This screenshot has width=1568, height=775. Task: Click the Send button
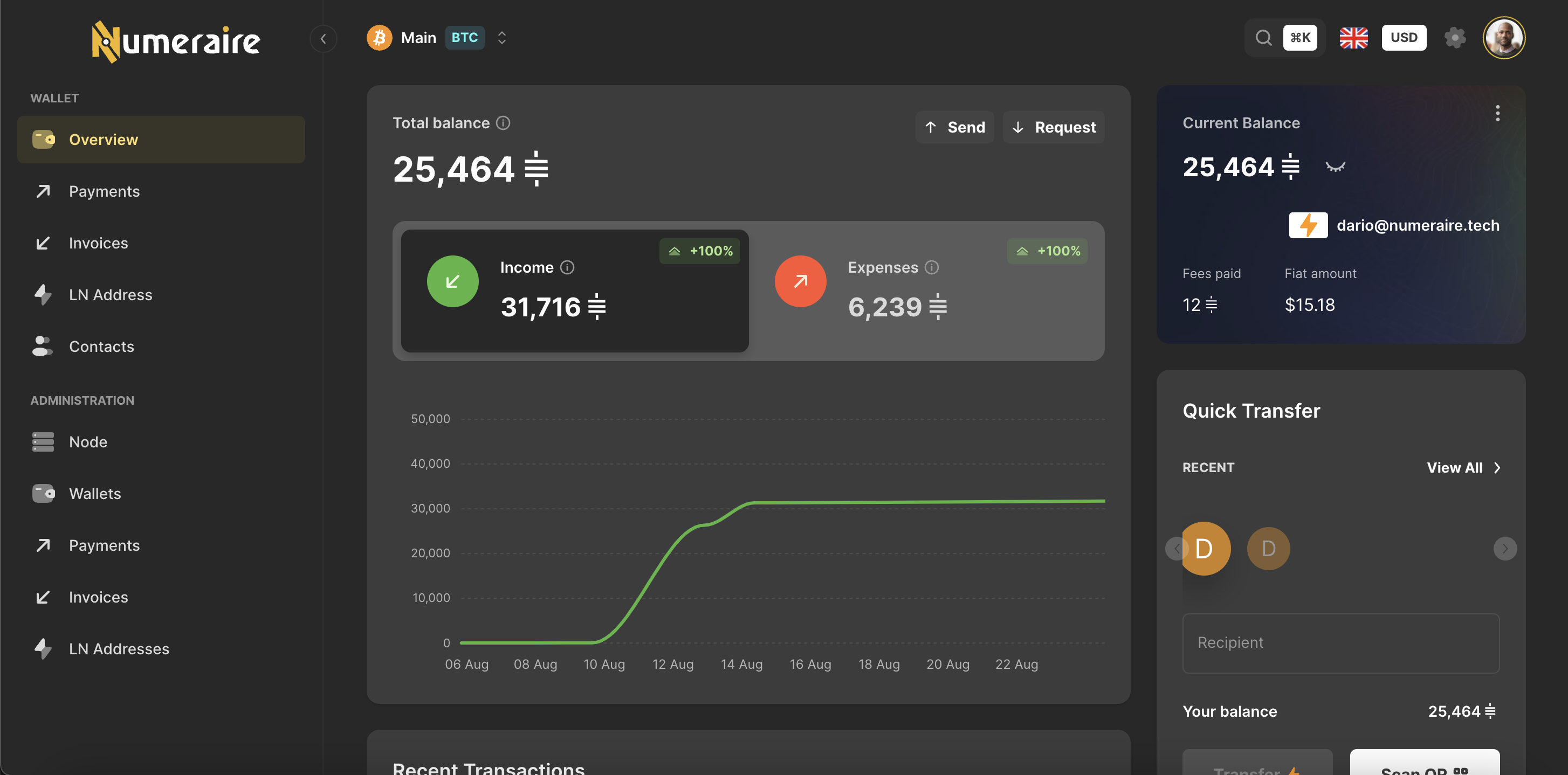click(x=954, y=127)
